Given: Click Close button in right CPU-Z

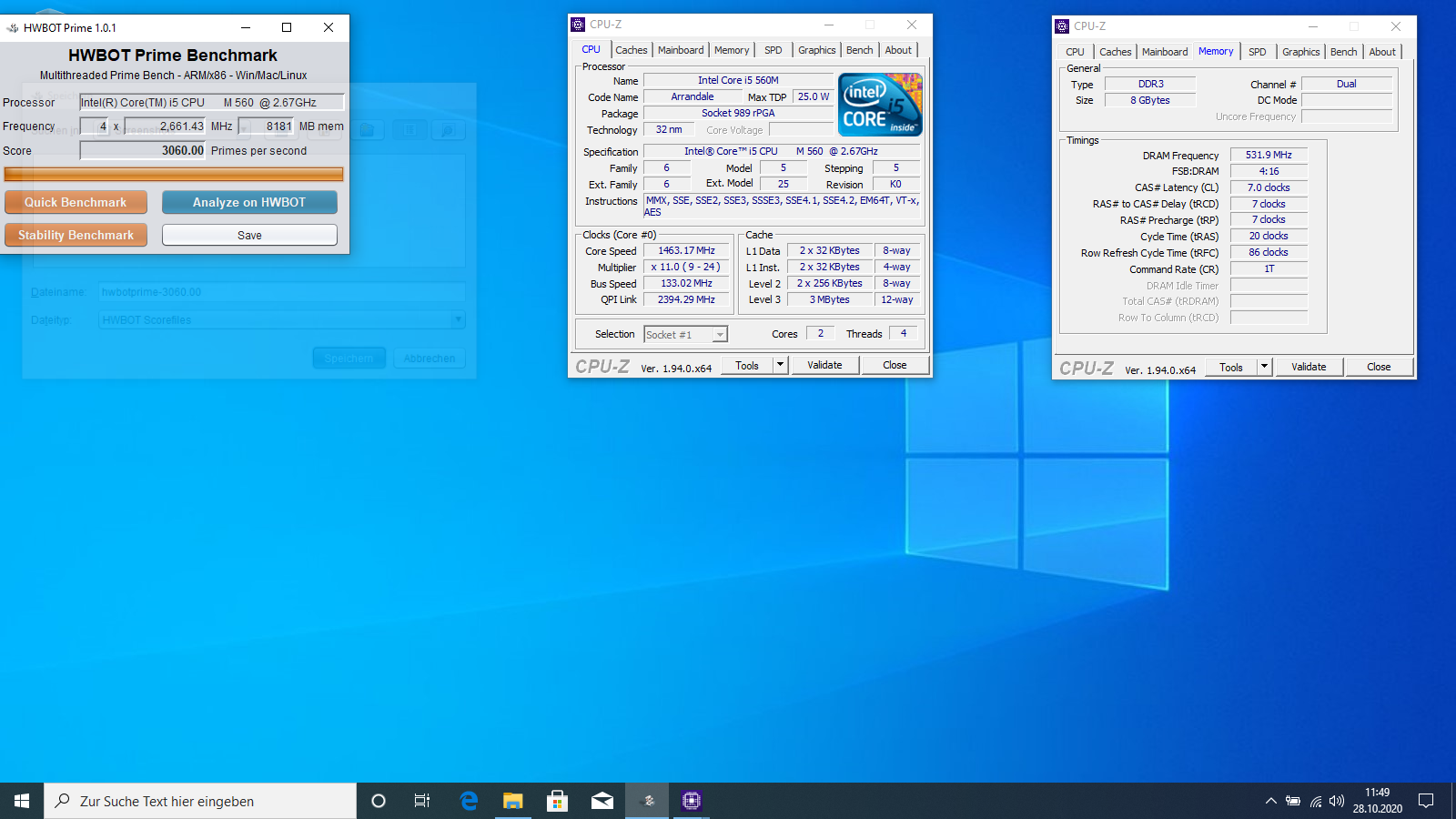Looking at the screenshot, I should 1379,367.
